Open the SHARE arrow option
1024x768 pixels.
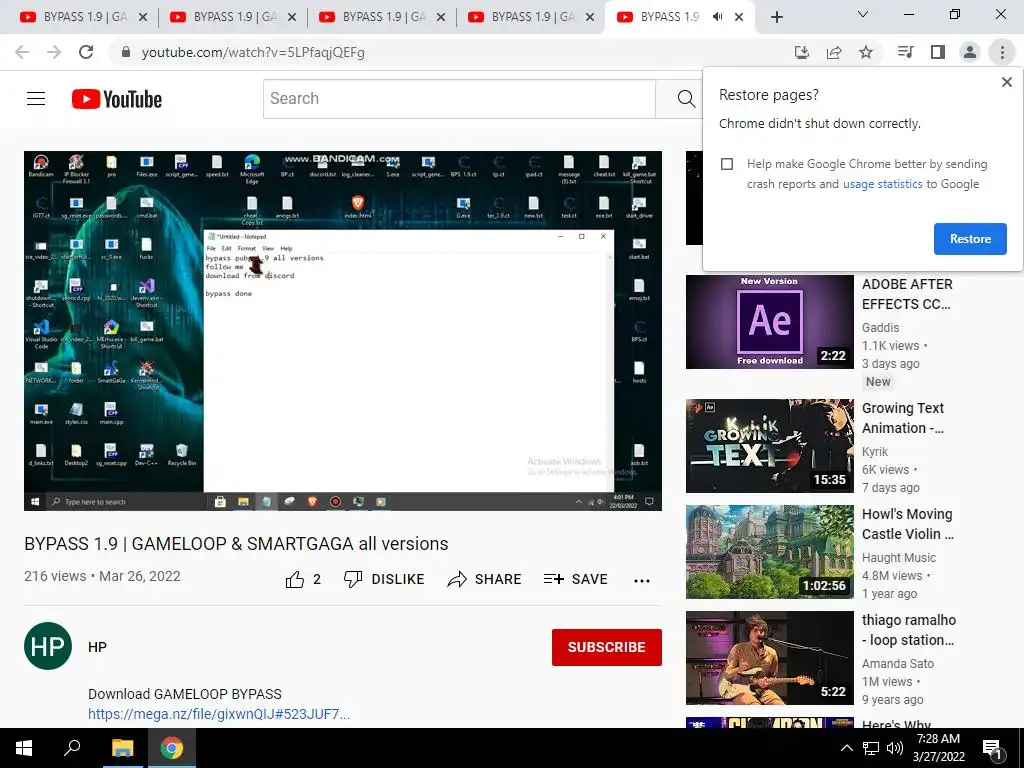tap(484, 579)
